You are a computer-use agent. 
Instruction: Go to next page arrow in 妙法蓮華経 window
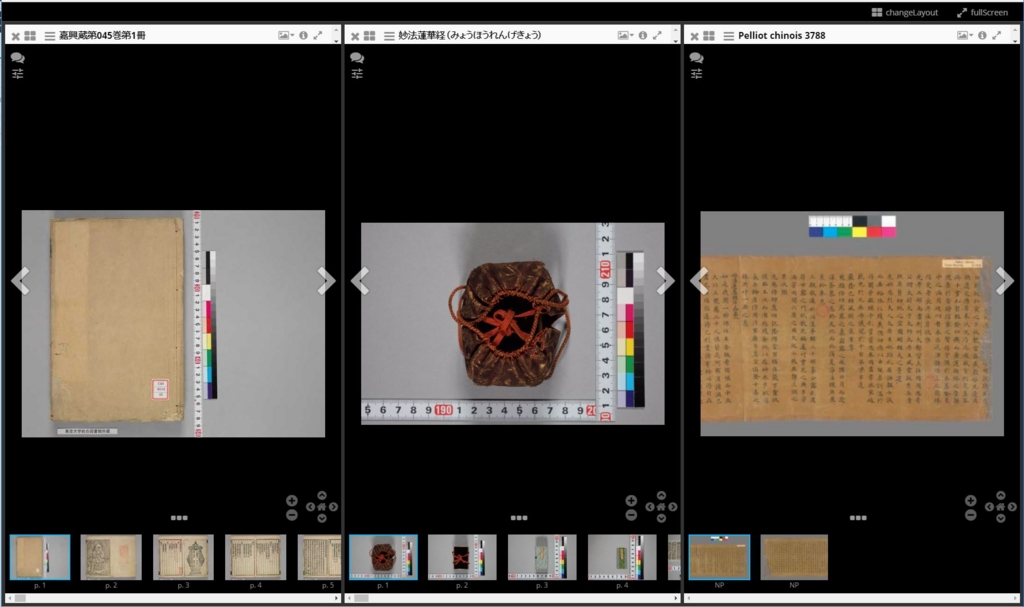point(665,281)
